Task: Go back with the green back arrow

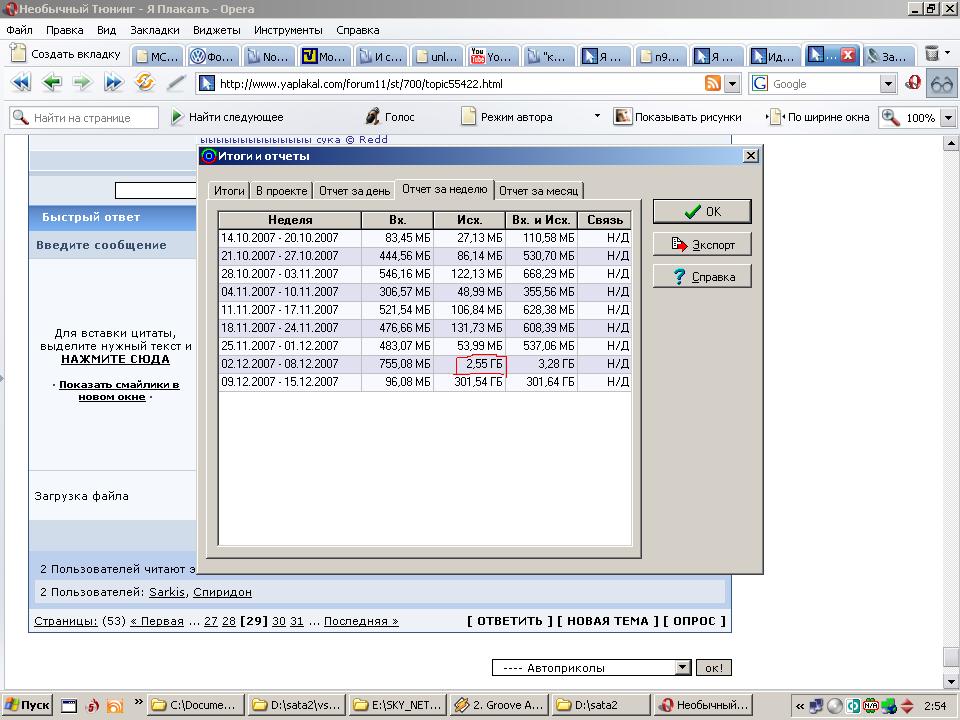Action: click(x=52, y=82)
